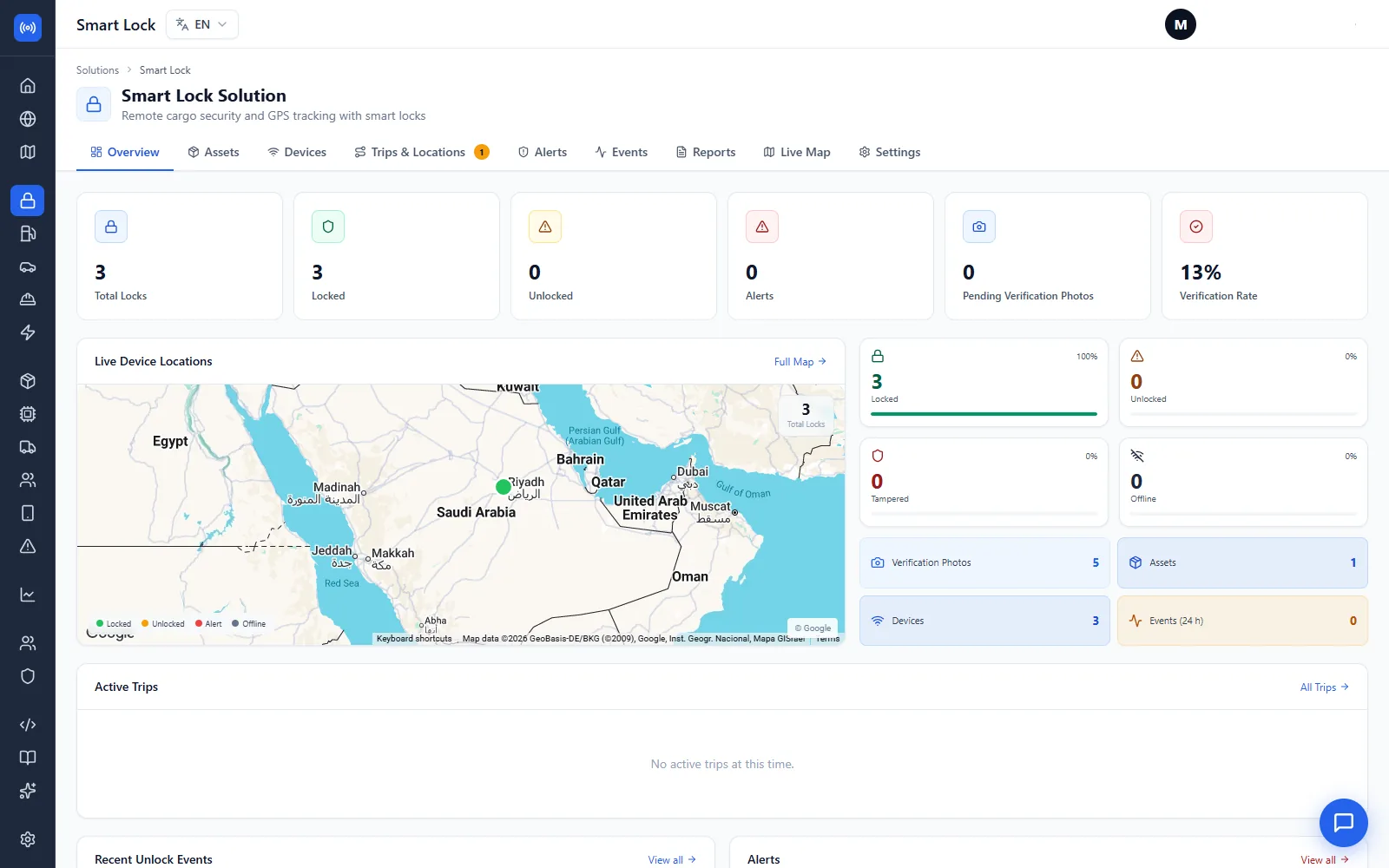Click the Locked 100% progress bar
Viewport: 1389px width, 868px height.
(x=984, y=414)
